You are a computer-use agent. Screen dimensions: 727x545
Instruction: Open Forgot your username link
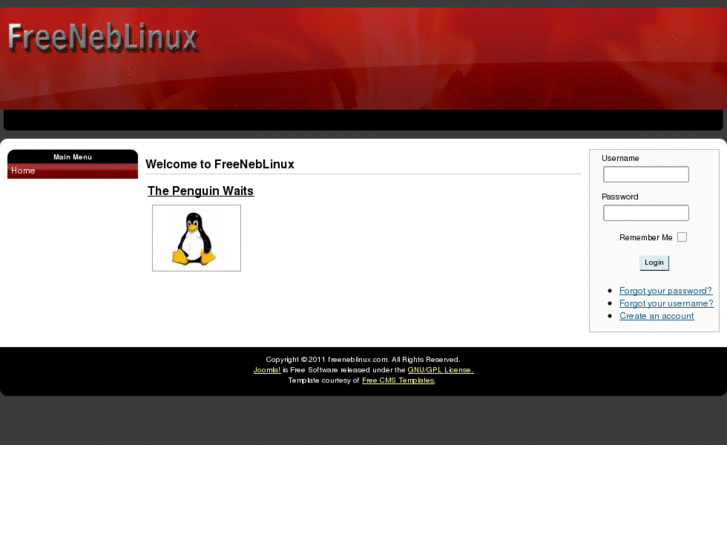click(666, 303)
